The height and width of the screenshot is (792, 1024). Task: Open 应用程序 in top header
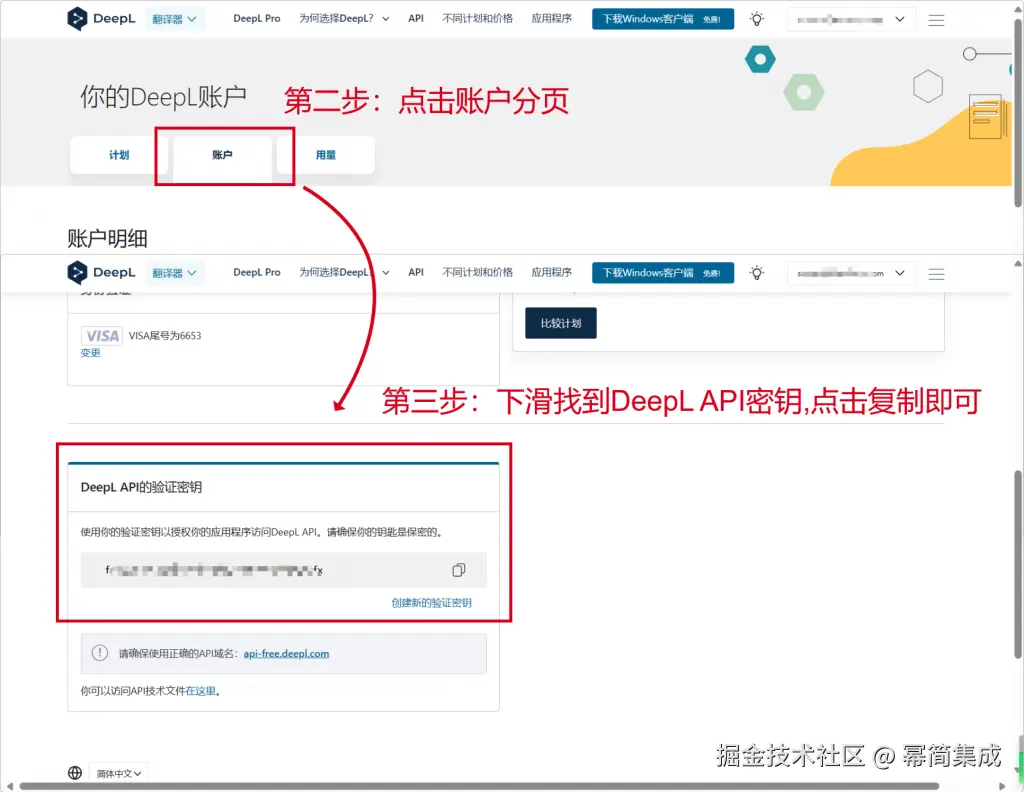[551, 18]
